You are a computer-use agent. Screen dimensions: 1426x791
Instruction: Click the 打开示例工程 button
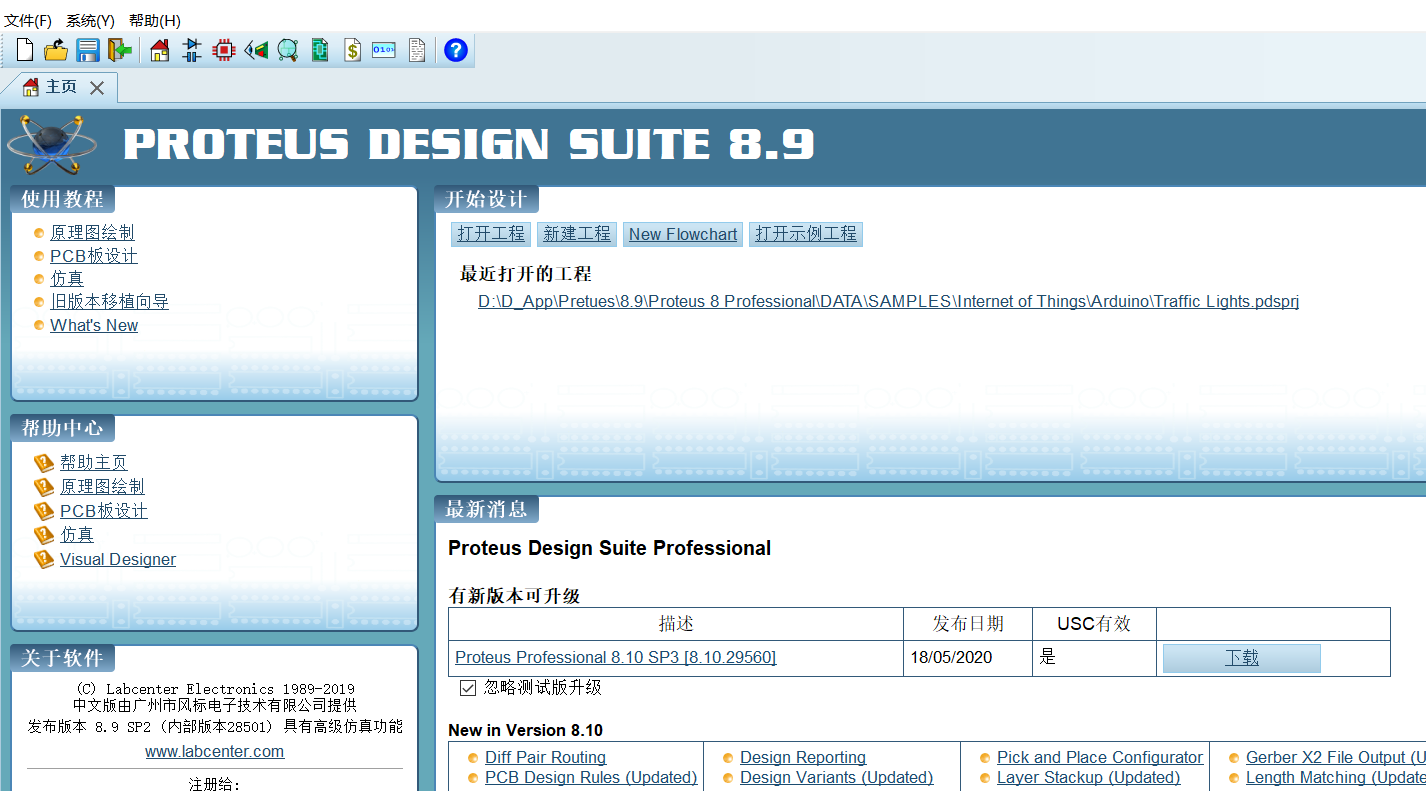tap(806, 234)
